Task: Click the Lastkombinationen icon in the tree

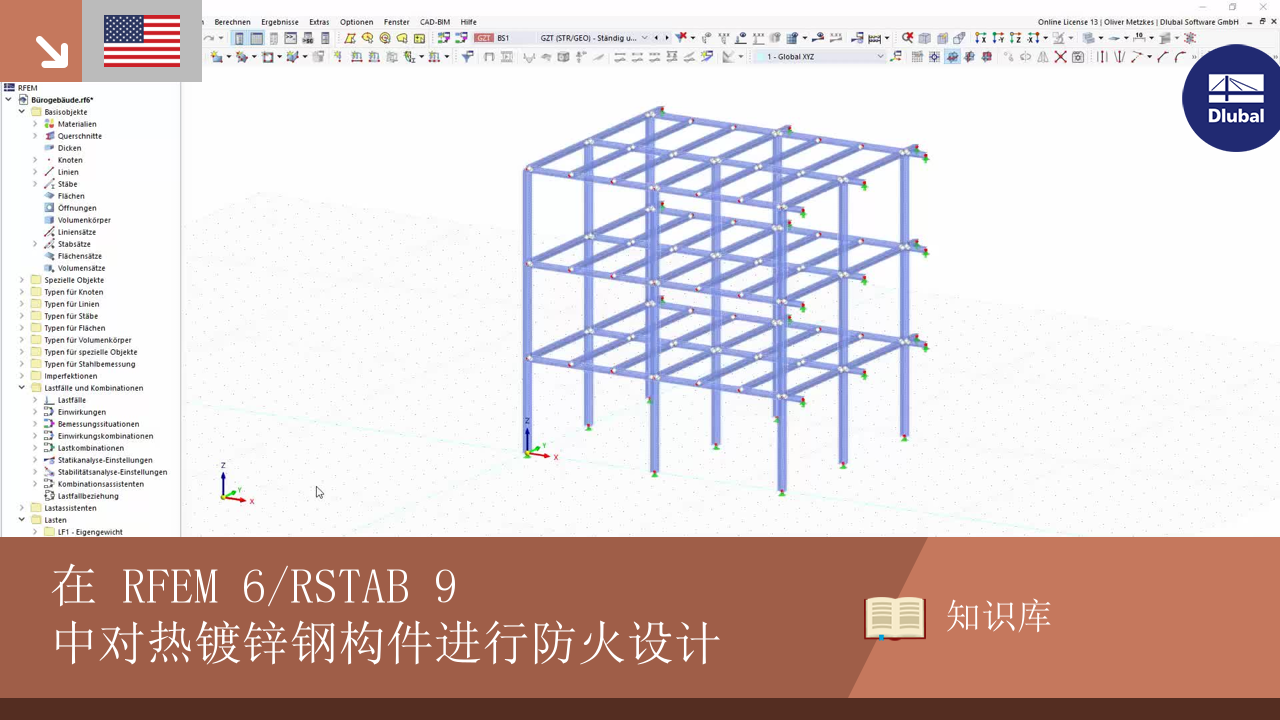Action: [49, 448]
